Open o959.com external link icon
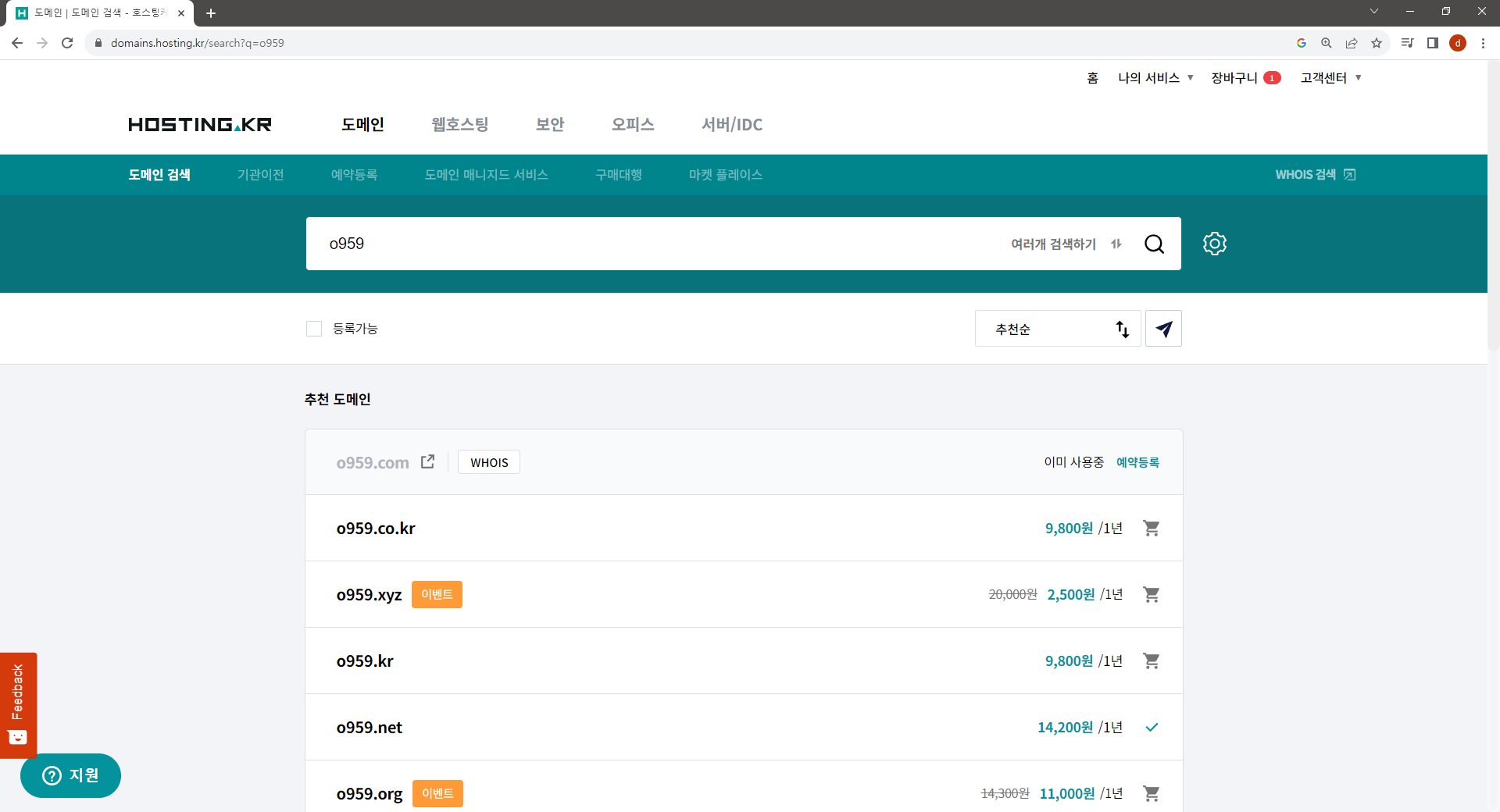1500x812 pixels. 427,462
